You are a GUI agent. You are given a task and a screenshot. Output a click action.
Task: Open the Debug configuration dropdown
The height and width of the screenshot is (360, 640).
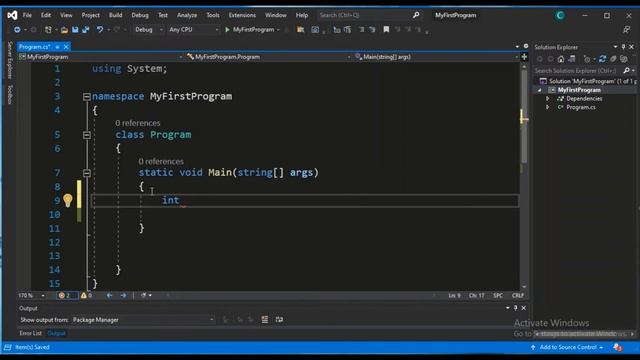click(x=149, y=30)
